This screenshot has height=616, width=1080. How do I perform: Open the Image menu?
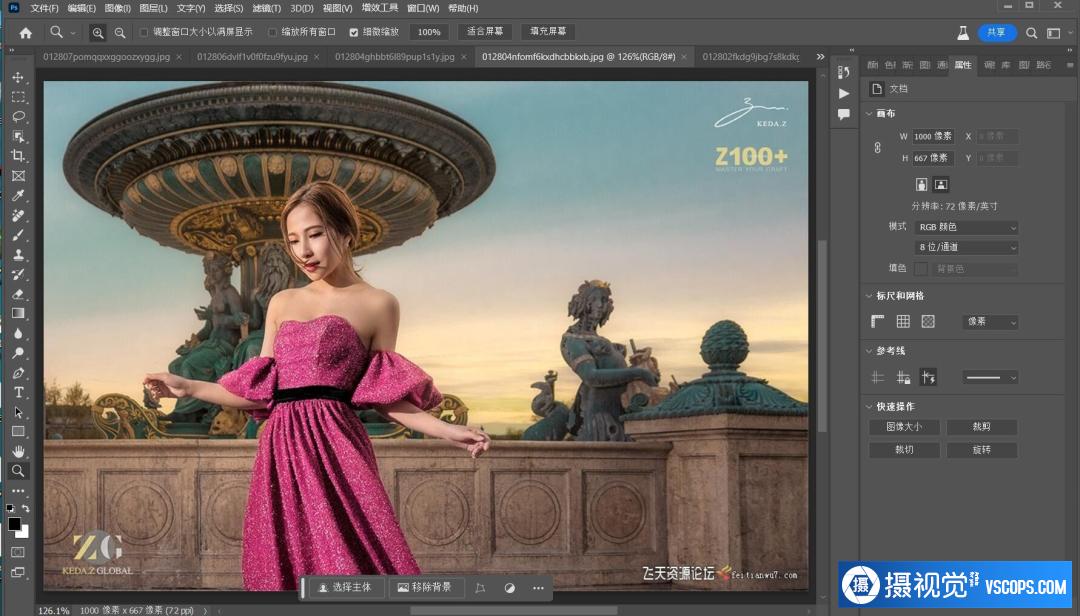118,8
